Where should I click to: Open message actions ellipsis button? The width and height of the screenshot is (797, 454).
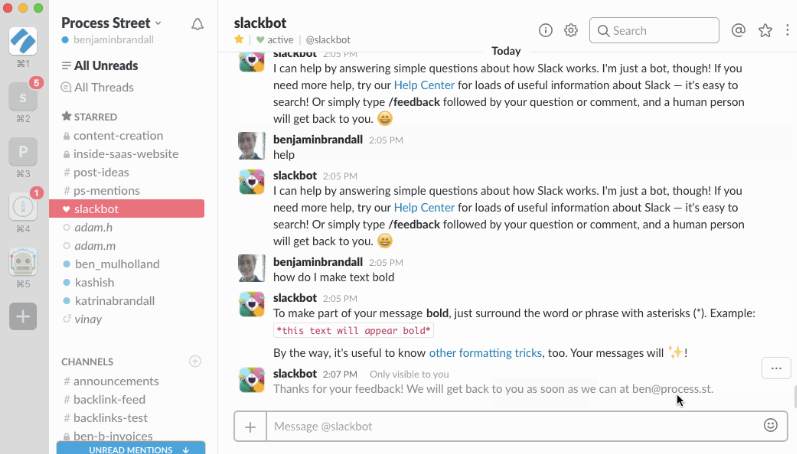tap(776, 368)
